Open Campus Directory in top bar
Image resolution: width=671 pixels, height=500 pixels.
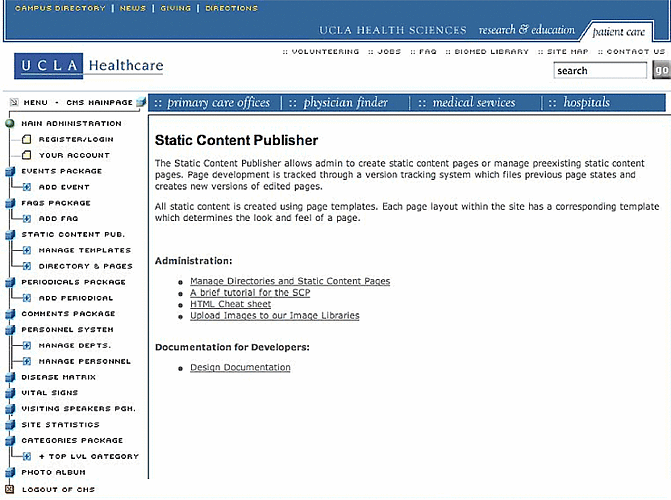point(60,8)
